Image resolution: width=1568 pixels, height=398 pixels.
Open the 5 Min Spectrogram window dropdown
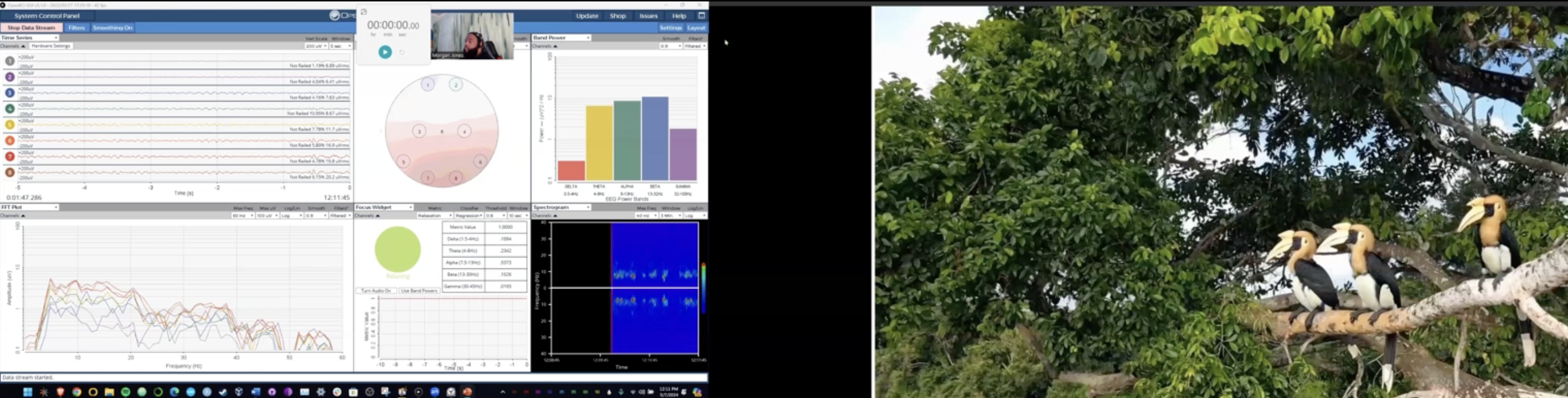(x=670, y=216)
